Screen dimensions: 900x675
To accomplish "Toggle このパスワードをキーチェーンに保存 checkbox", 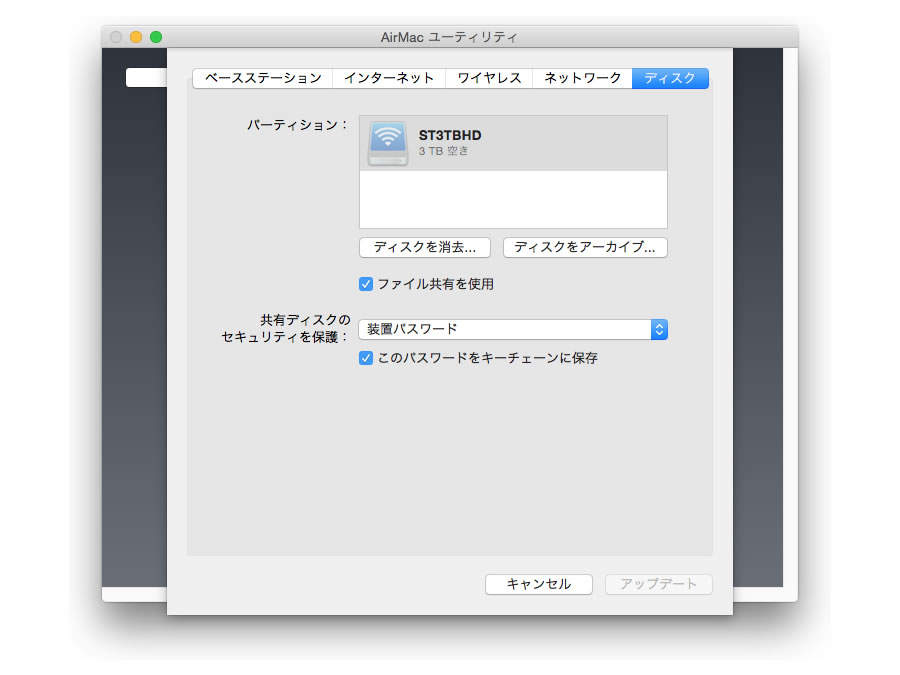I will click(366, 358).
